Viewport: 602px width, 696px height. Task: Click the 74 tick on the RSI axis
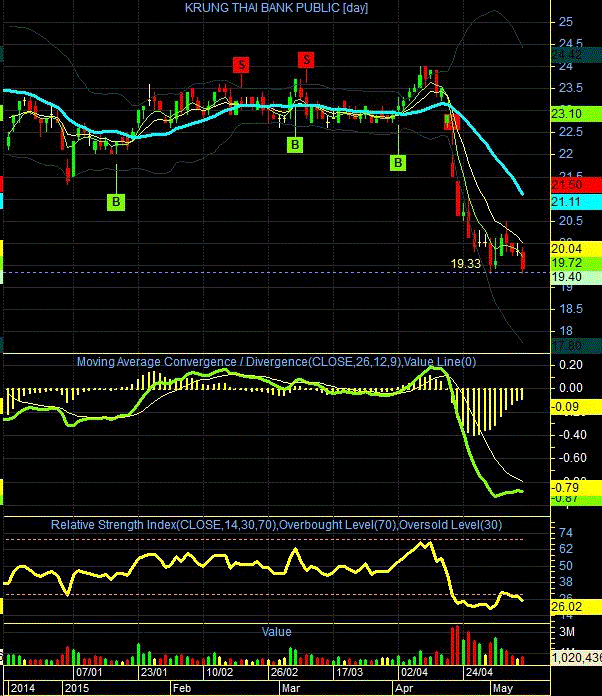tap(566, 533)
